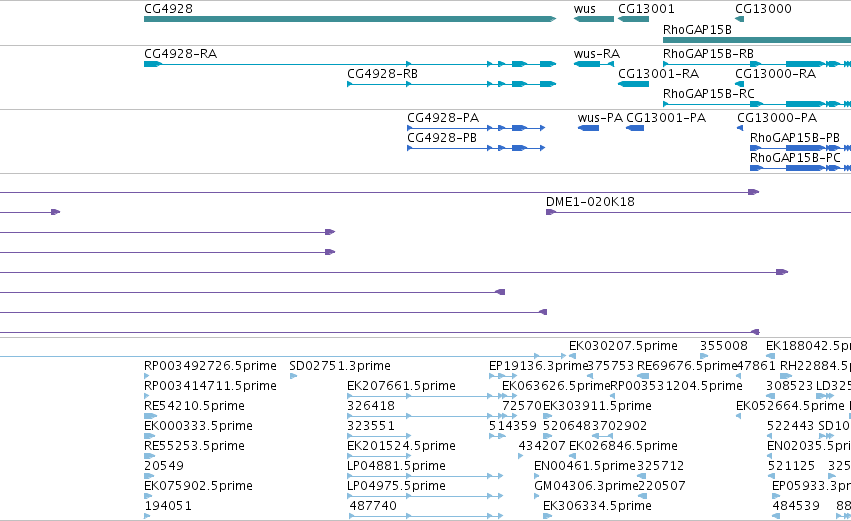Click the 355008 EST label
851x521 pixels.
pos(723,346)
